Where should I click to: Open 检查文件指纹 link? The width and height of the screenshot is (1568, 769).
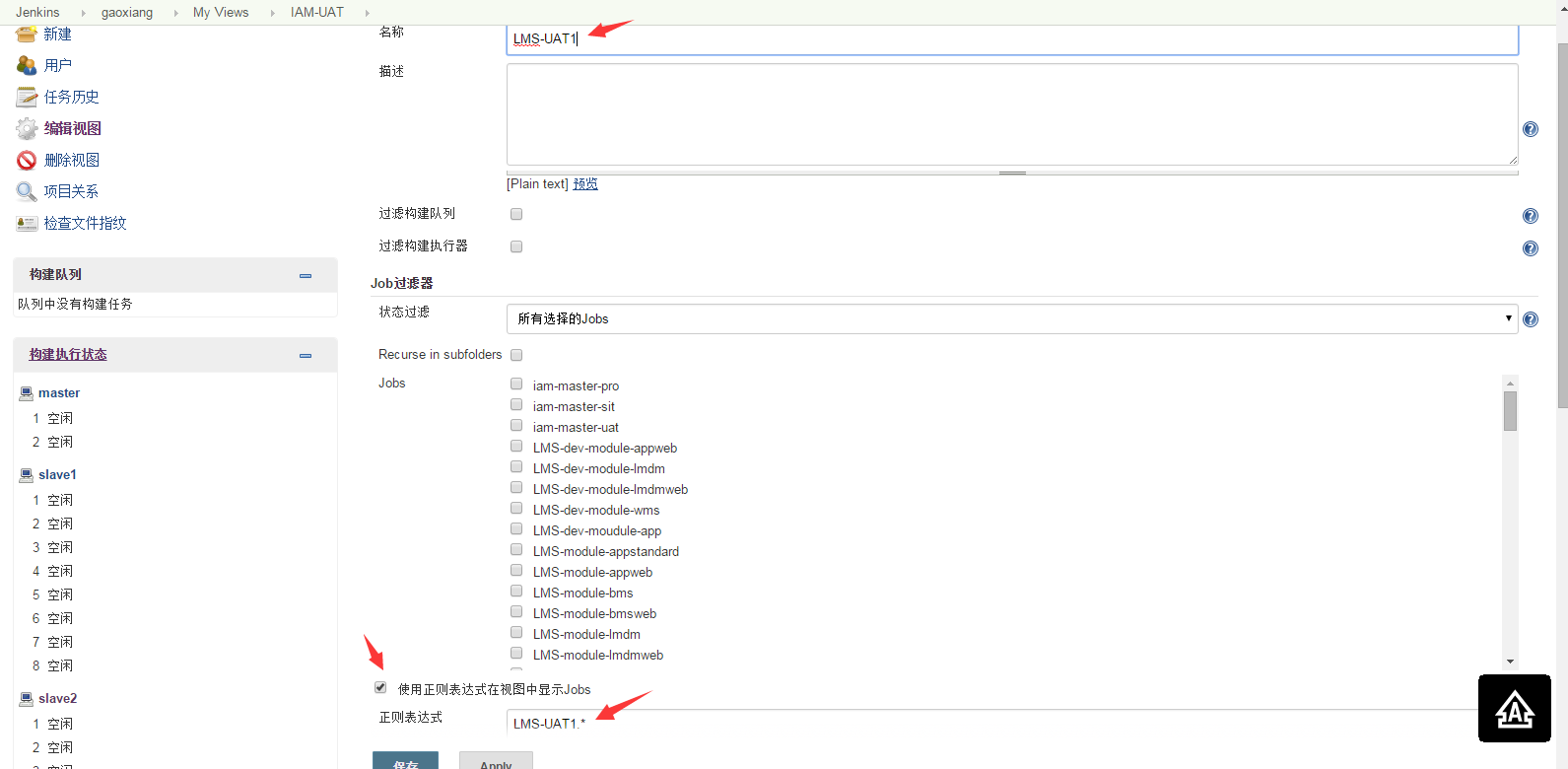(85, 223)
